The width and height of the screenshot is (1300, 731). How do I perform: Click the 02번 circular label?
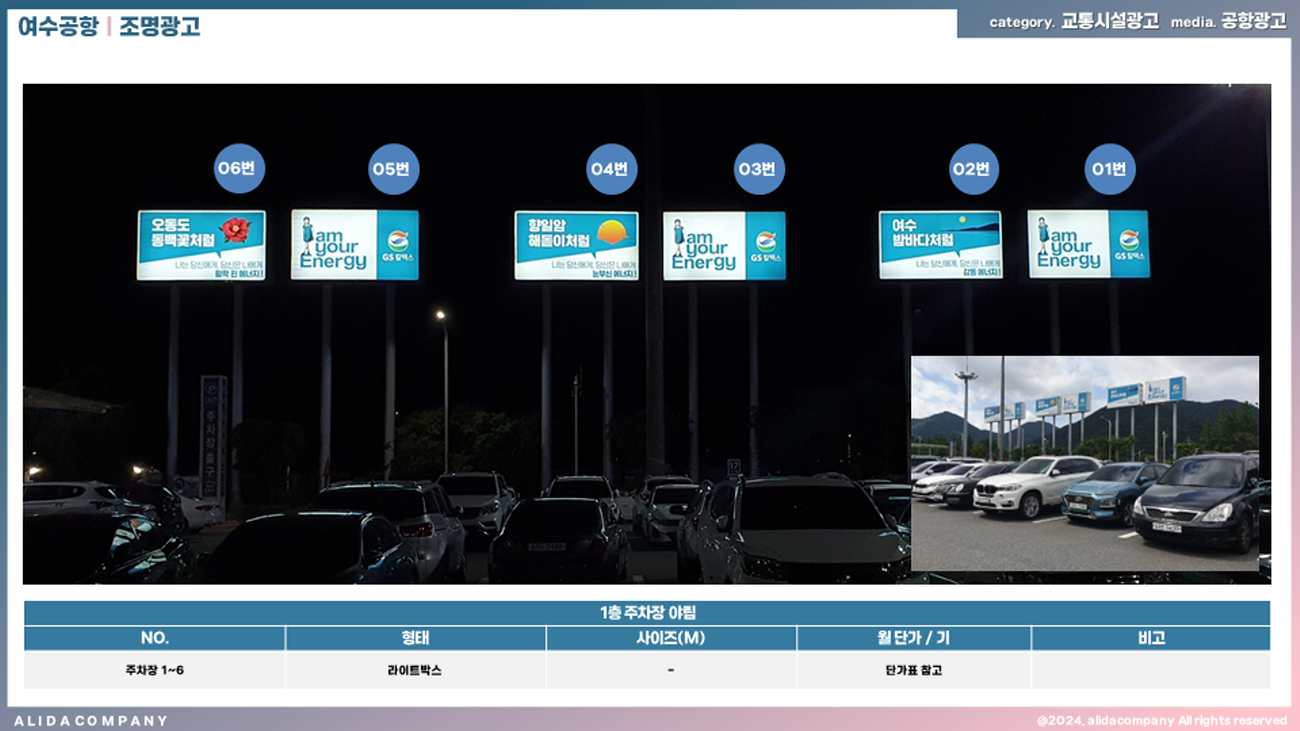(x=974, y=169)
